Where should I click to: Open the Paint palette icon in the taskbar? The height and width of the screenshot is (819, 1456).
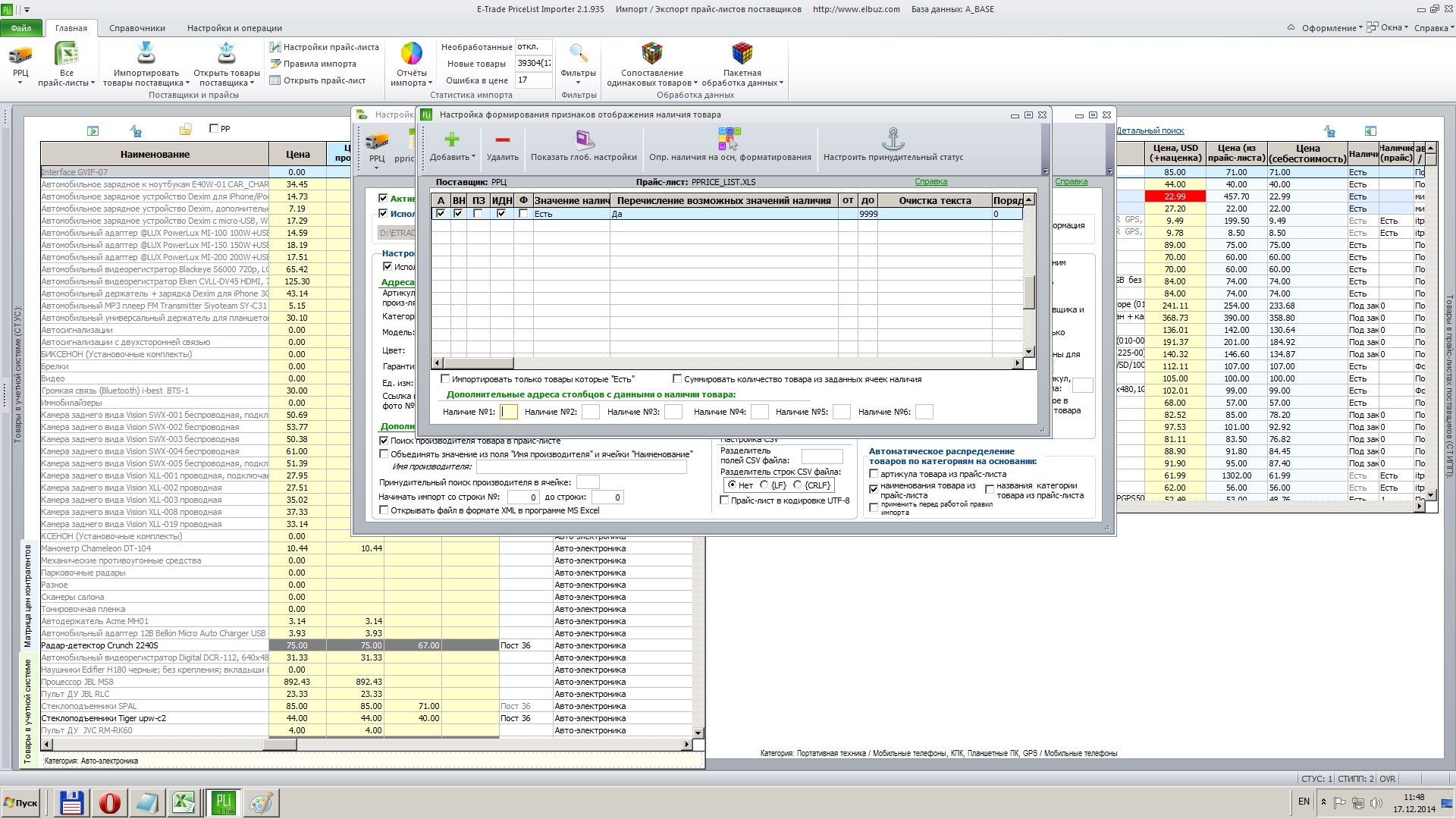(261, 802)
